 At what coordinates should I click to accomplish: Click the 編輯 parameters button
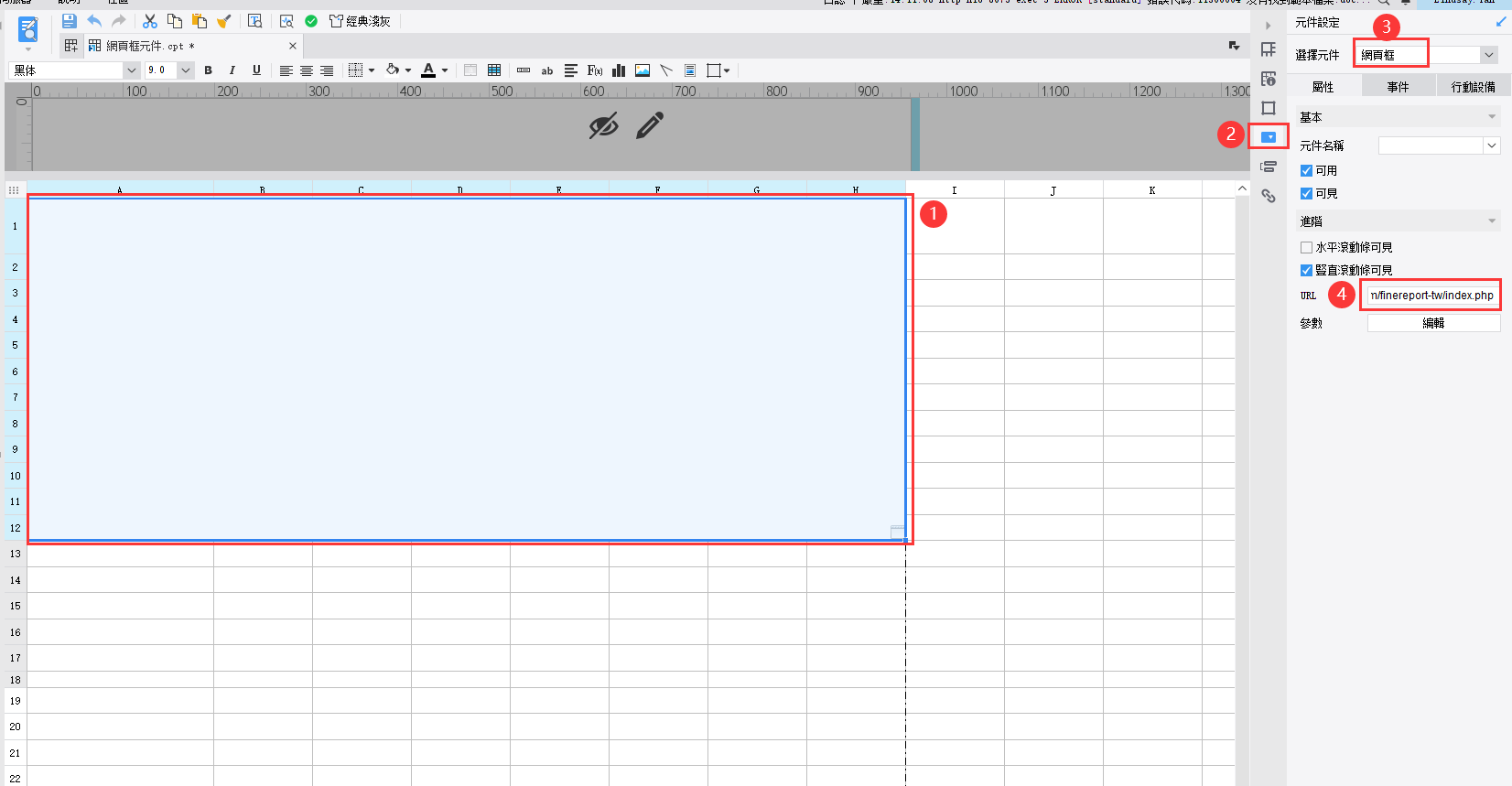coord(1433,323)
